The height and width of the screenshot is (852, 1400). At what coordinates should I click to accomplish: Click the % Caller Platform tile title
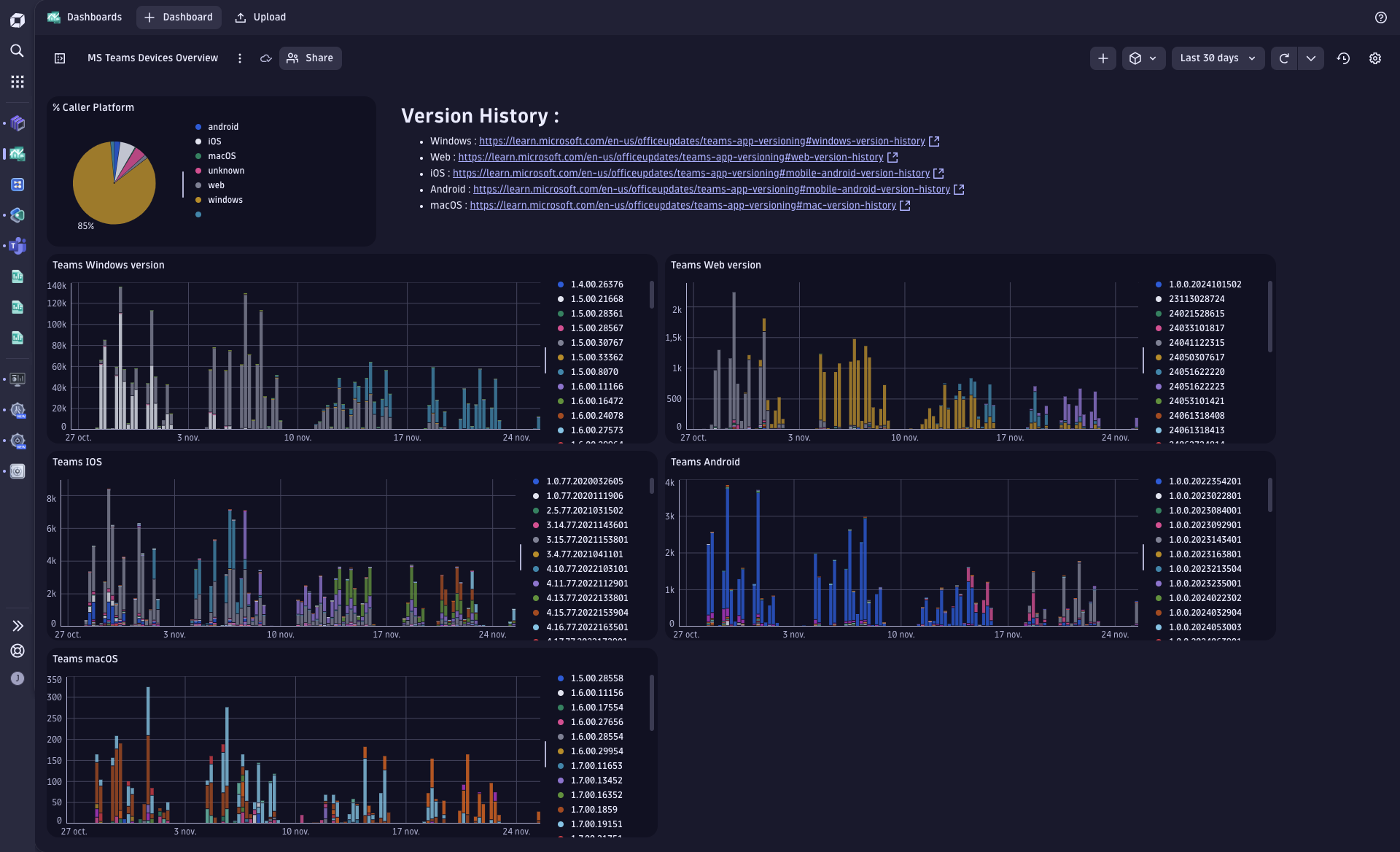click(x=93, y=107)
